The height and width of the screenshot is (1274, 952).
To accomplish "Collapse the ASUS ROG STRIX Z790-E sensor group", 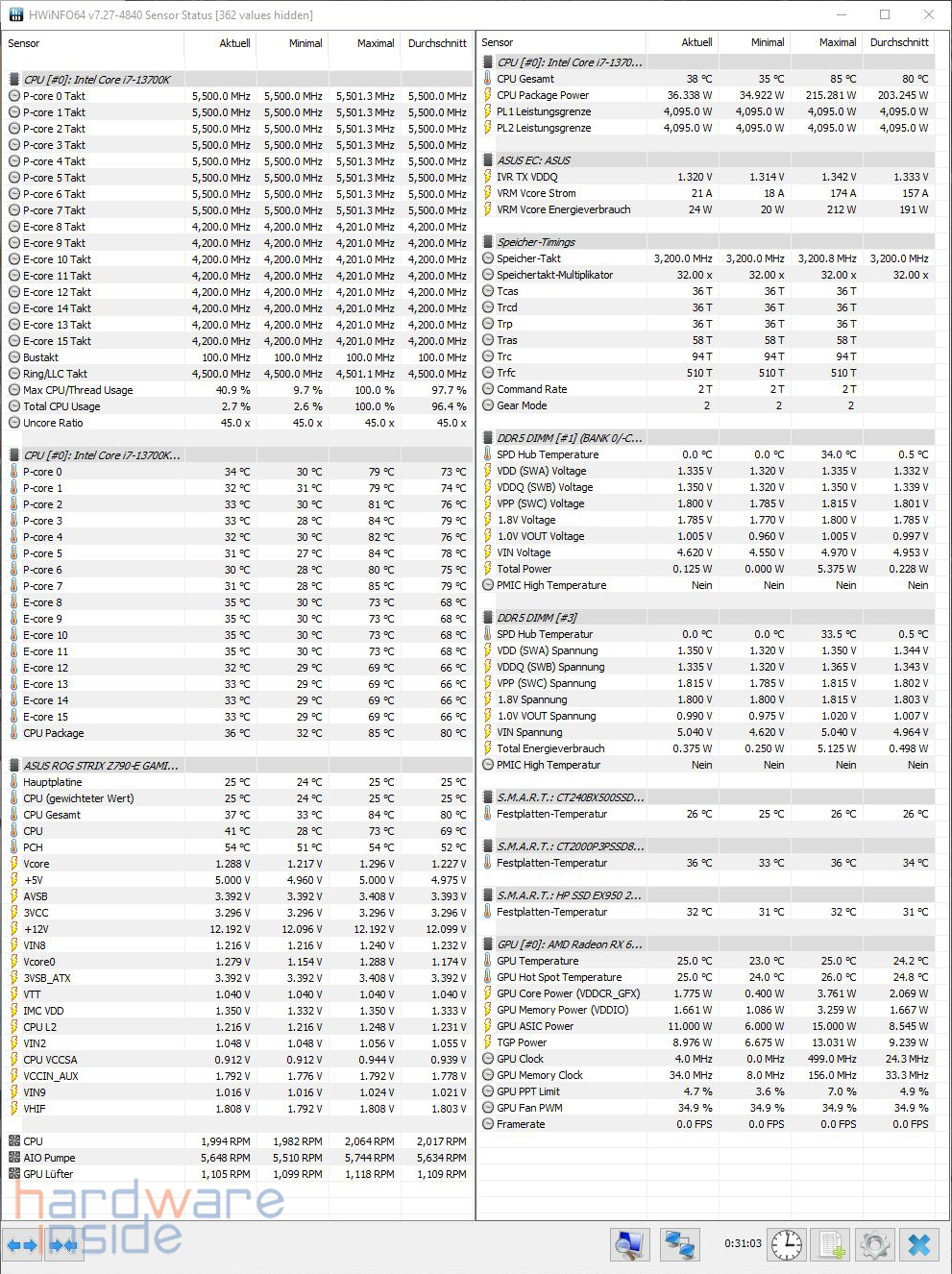I will pos(100,766).
